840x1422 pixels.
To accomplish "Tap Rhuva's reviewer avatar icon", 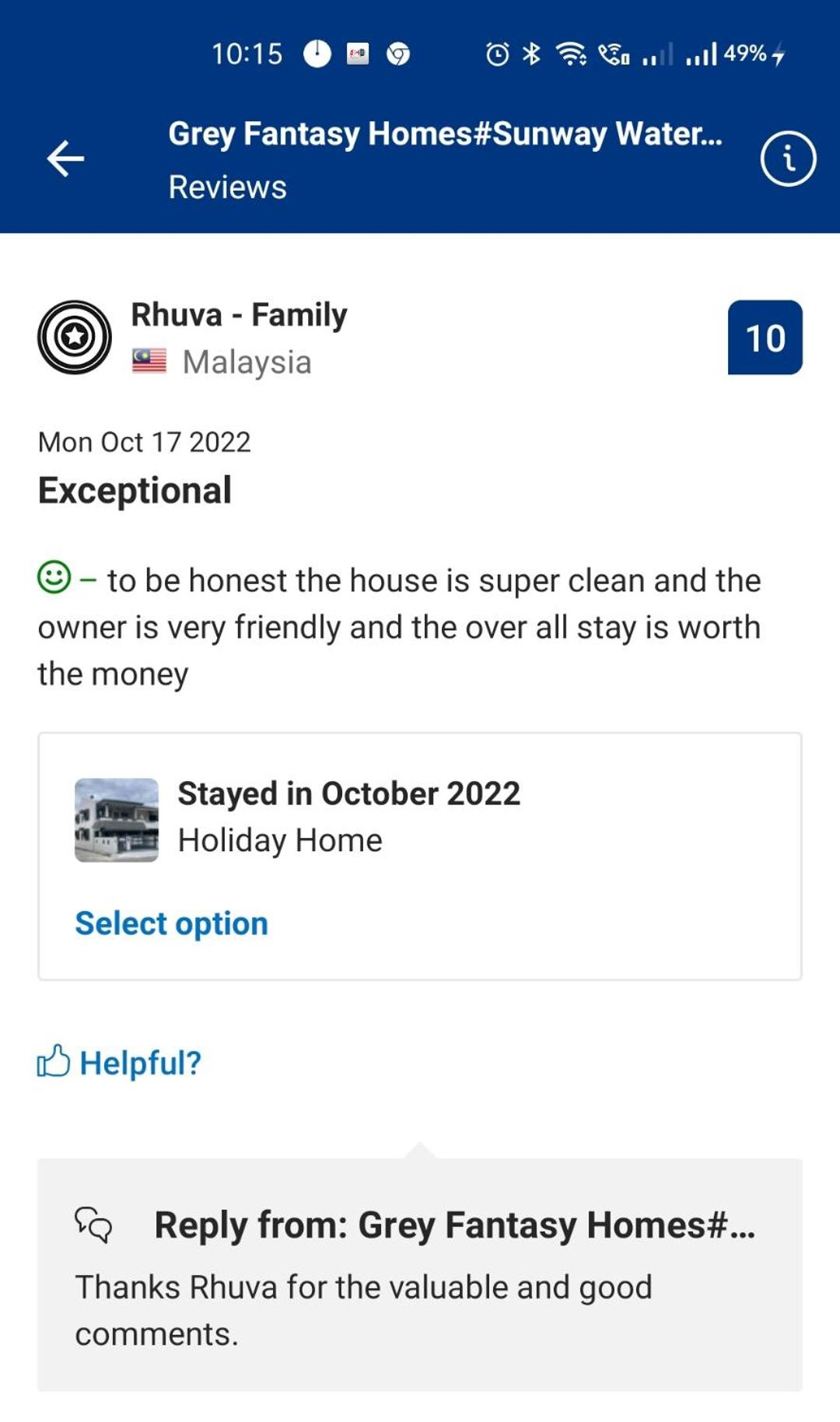I will click(75, 337).
